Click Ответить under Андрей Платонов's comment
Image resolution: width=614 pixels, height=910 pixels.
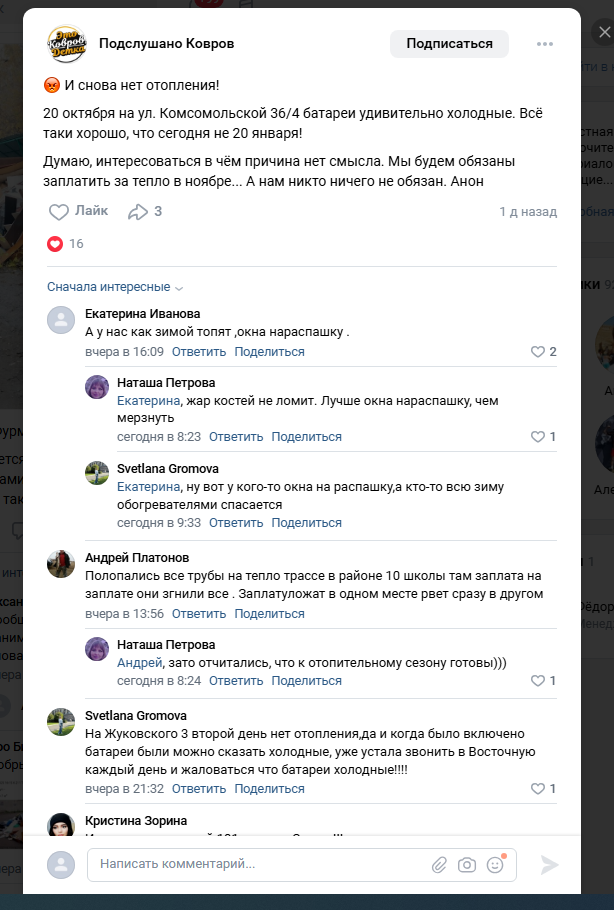point(199,613)
